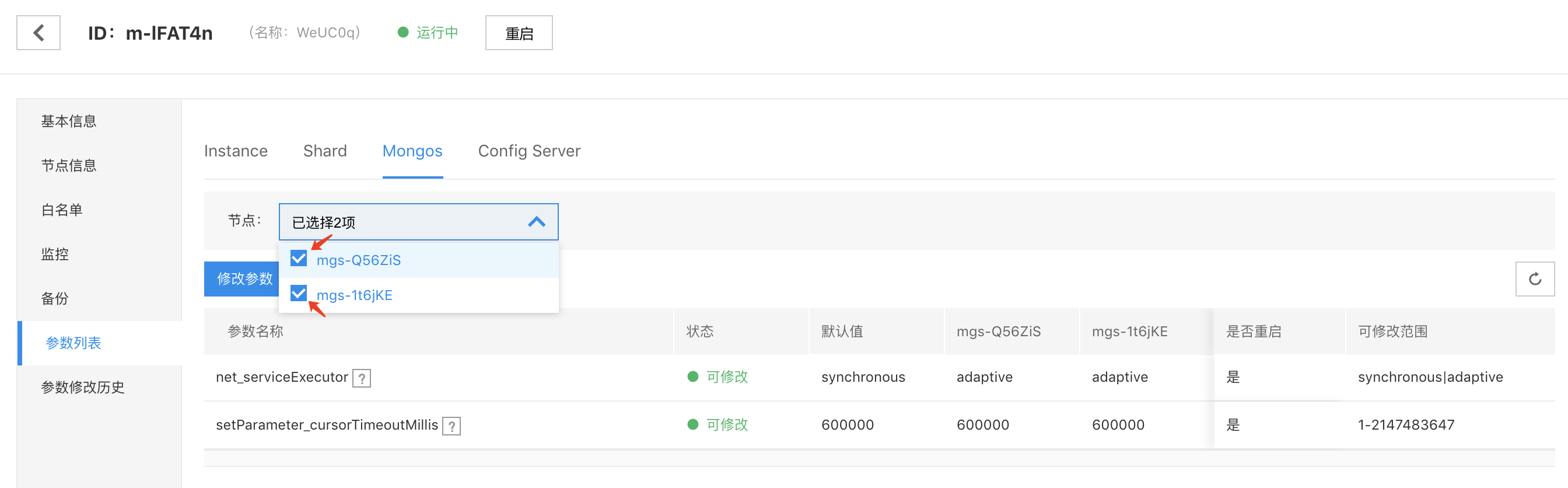Viewport: 1568px width, 488px height.
Task: Click the synchronous default value cell
Action: (863, 377)
